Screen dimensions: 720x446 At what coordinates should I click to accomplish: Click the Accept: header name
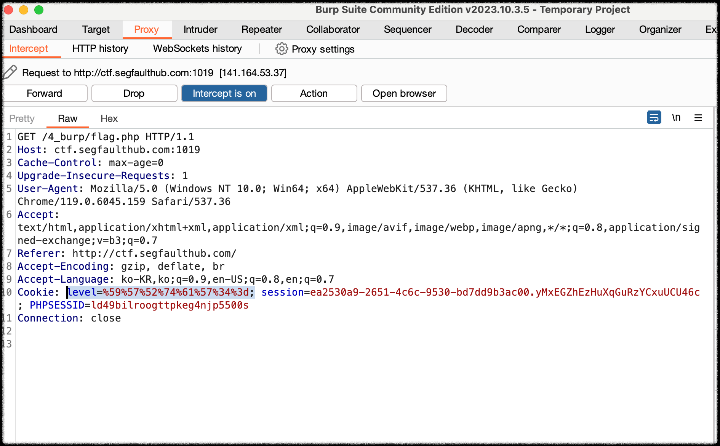(x=39, y=215)
